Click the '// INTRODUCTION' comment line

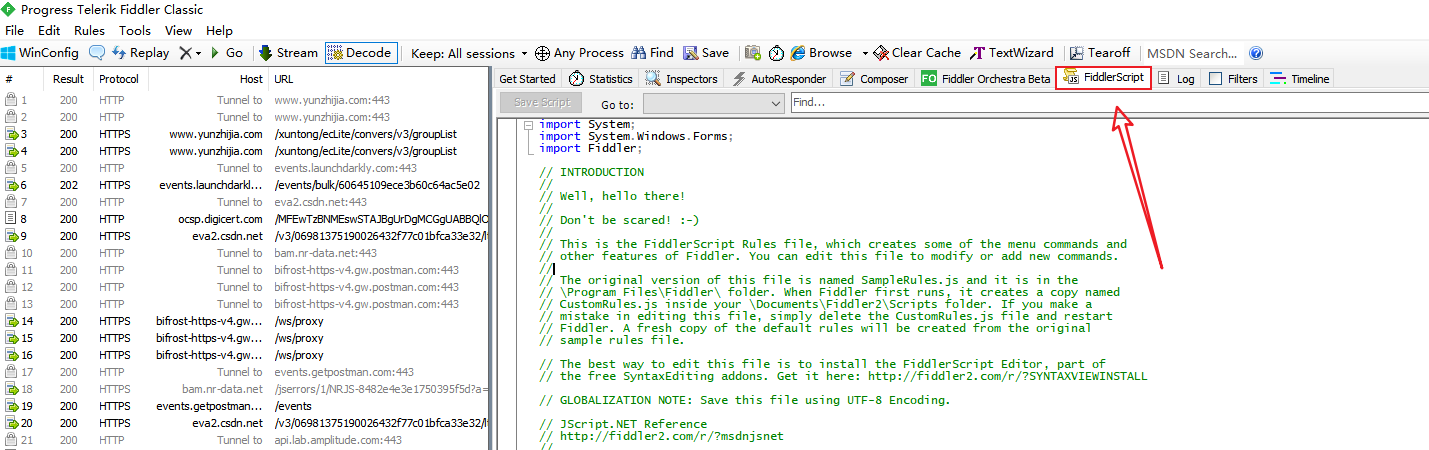[x=591, y=172]
